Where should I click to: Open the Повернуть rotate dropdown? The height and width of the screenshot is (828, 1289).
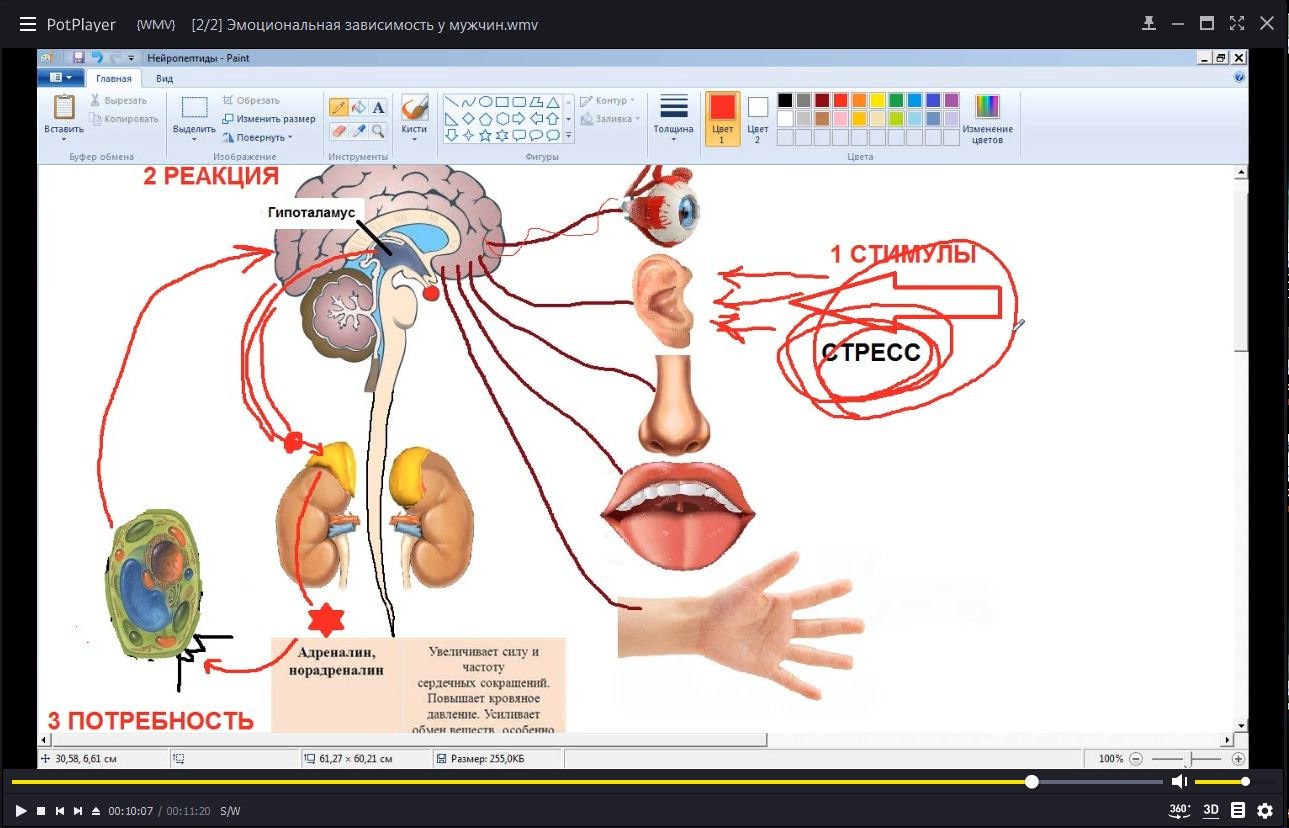258,137
